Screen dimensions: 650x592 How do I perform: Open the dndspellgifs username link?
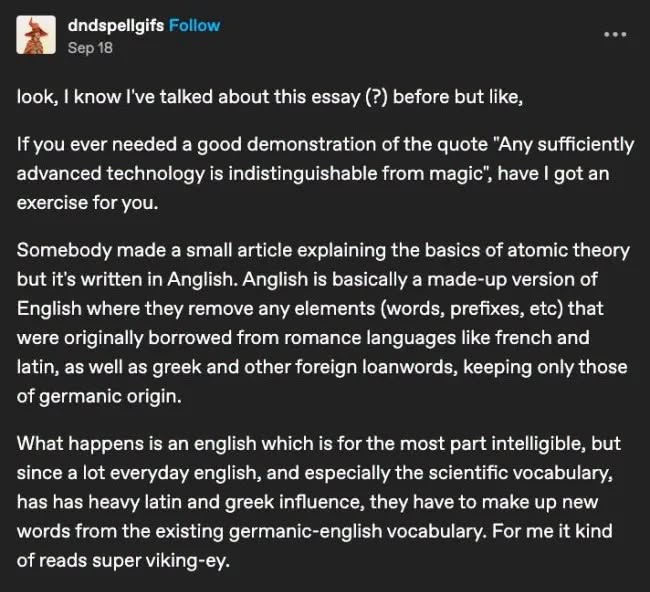(x=116, y=26)
